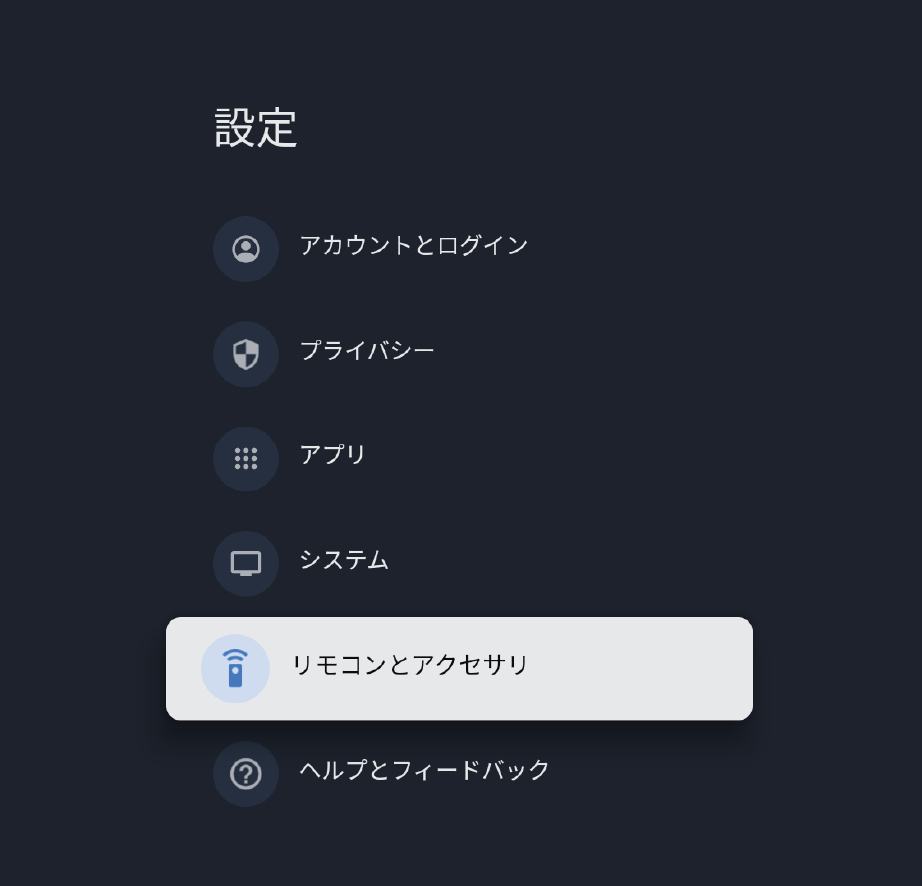Select the アプリ label

pyautogui.click(x=332, y=455)
